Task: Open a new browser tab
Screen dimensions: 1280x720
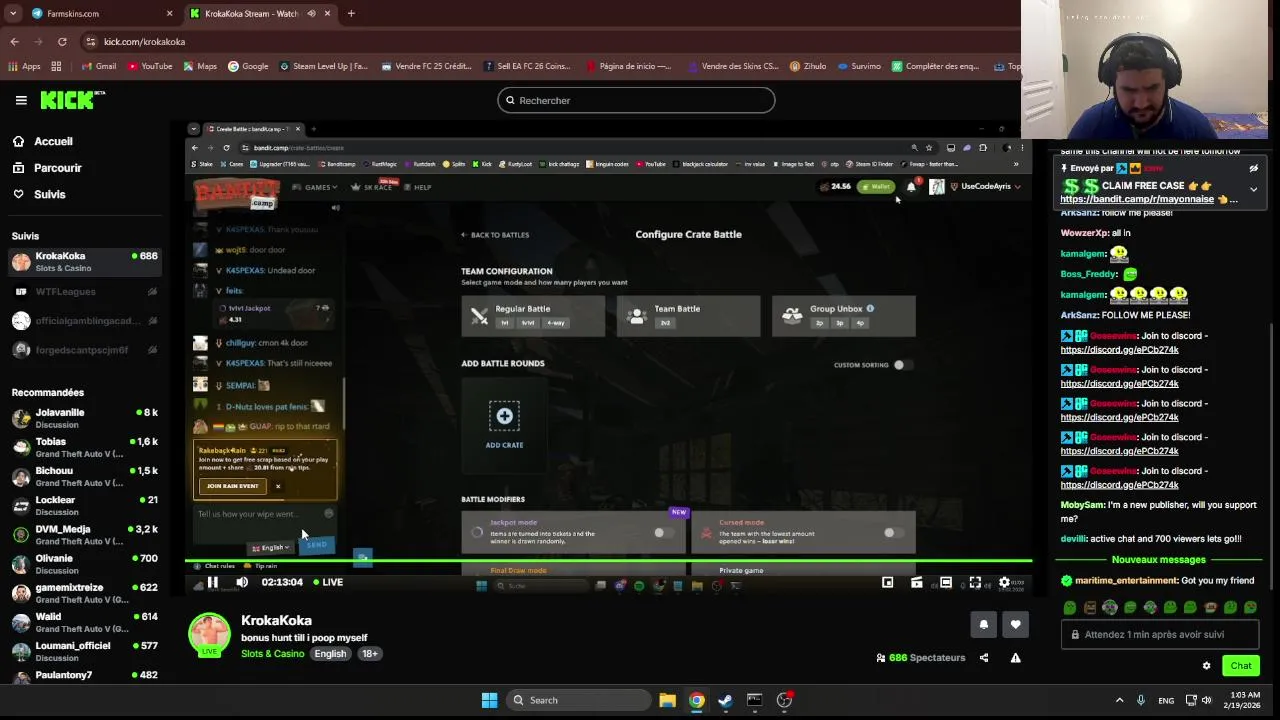Action: [351, 14]
